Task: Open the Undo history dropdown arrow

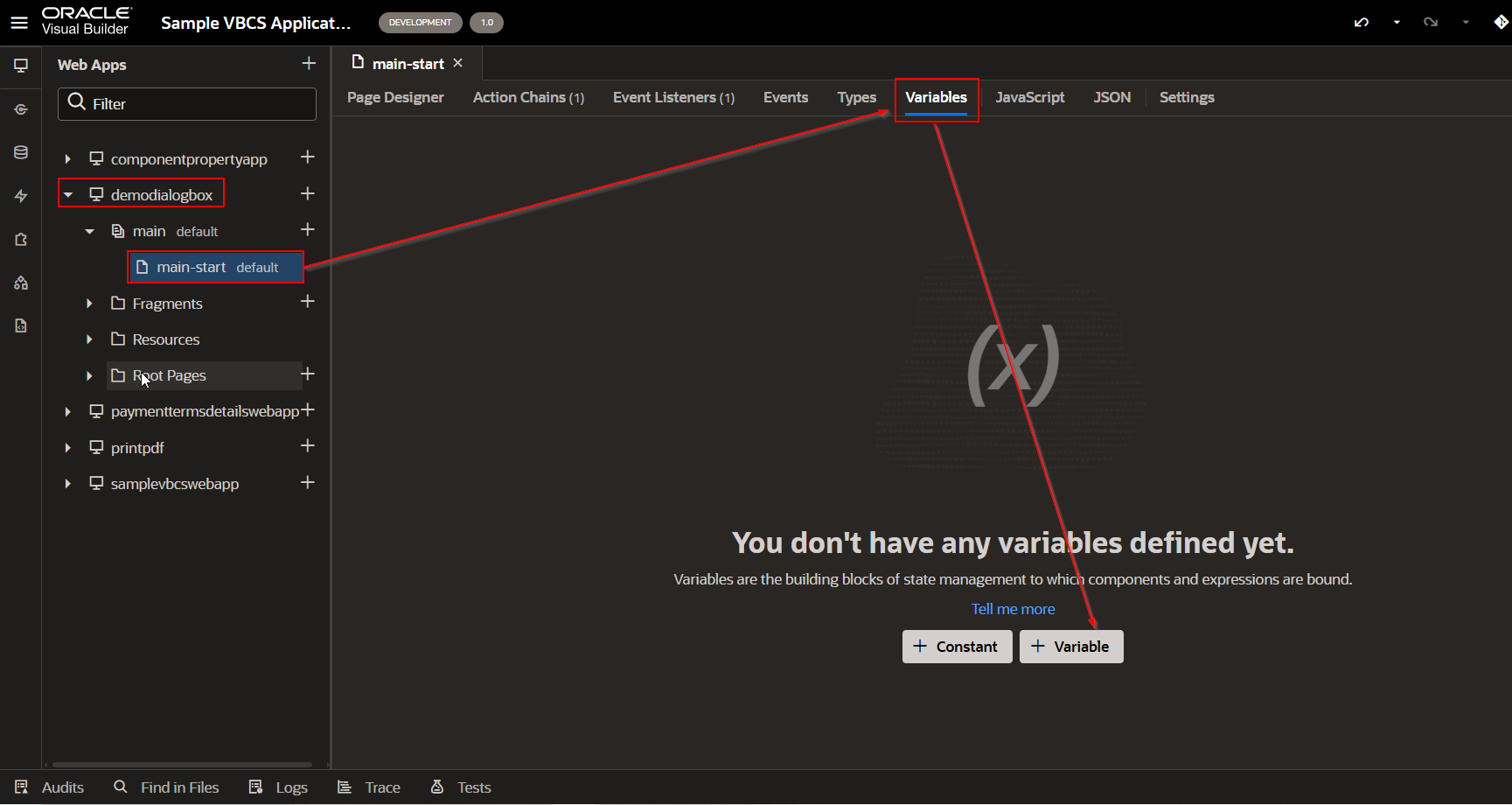Action: pyautogui.click(x=1397, y=23)
